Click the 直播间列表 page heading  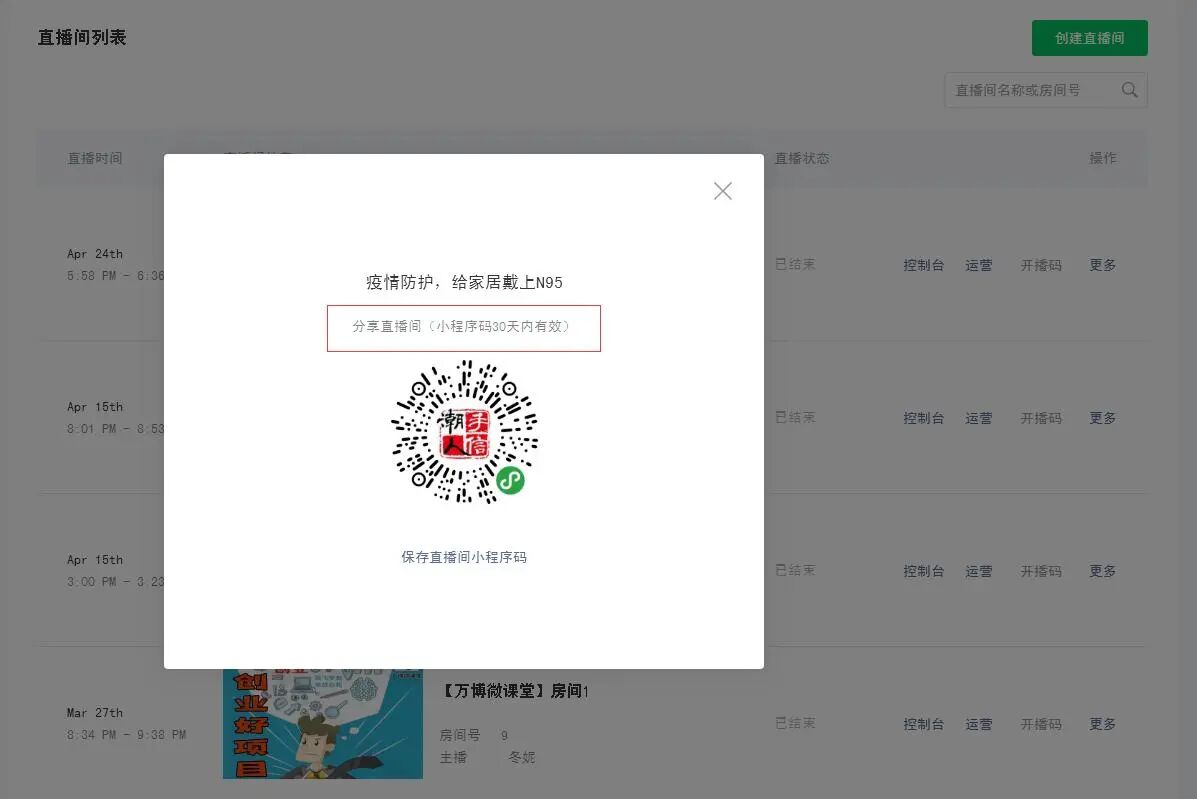[x=82, y=37]
